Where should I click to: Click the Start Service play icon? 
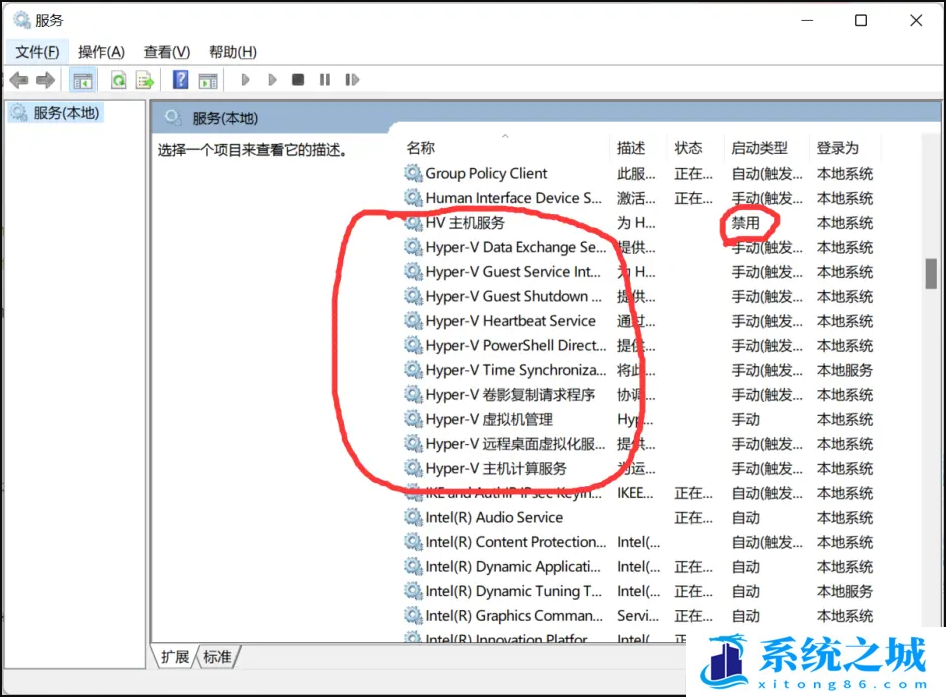246,80
